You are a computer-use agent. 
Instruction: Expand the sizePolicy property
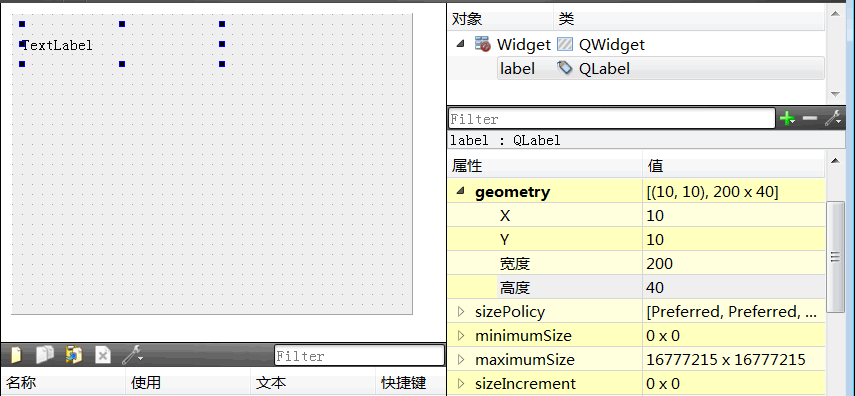pos(461,311)
